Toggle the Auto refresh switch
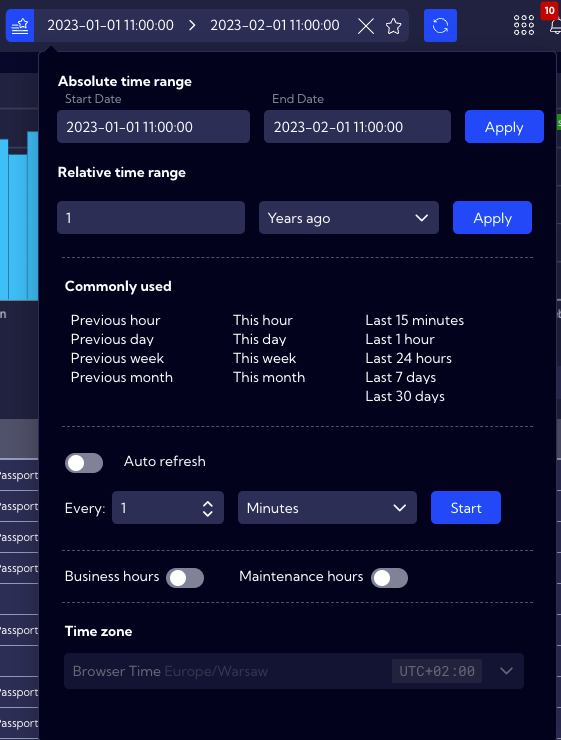561x740 pixels. click(x=84, y=463)
